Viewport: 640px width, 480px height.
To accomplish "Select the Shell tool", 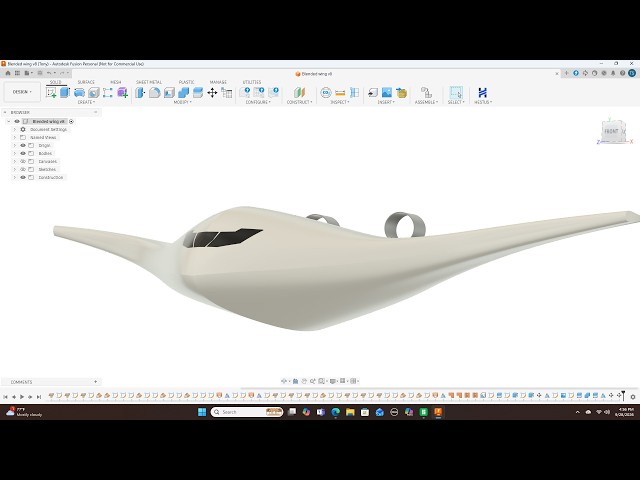I will (169, 93).
